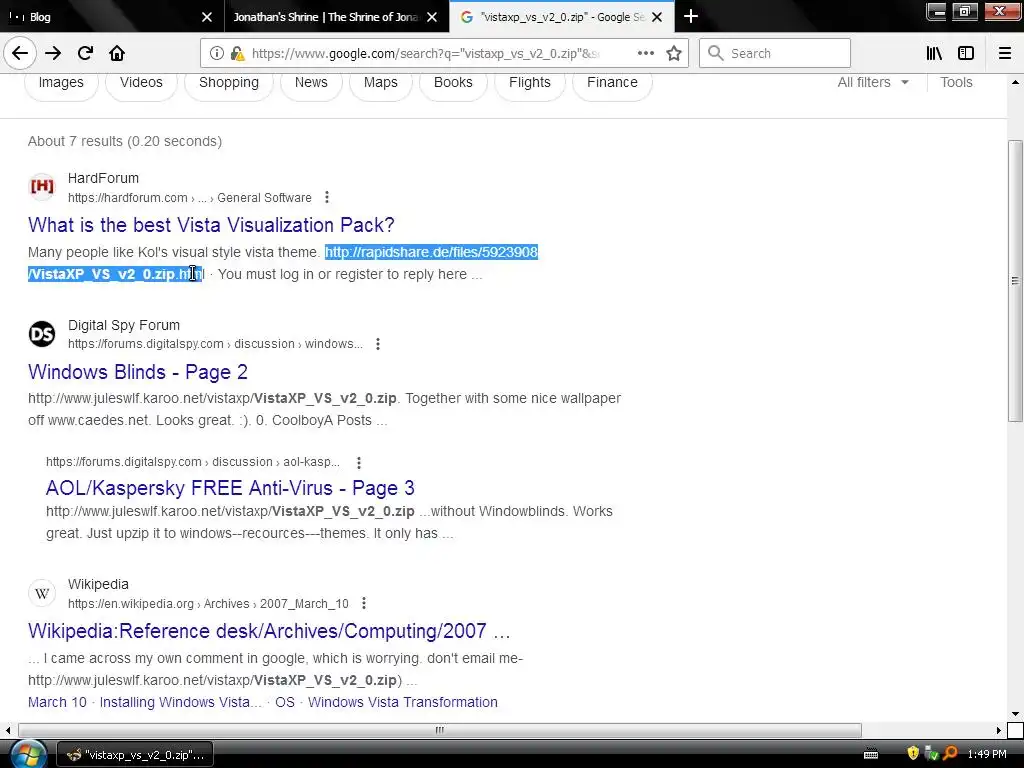This screenshot has height=768, width=1024.
Task: Follow the 'OS' sublink under Wikipedia result
Action: pyautogui.click(x=285, y=702)
